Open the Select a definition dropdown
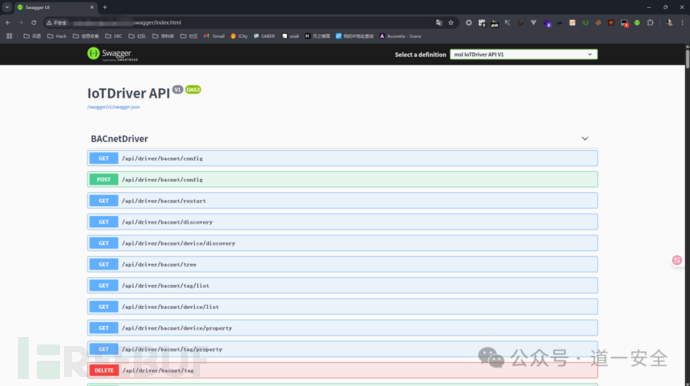690x386 pixels. click(x=524, y=55)
